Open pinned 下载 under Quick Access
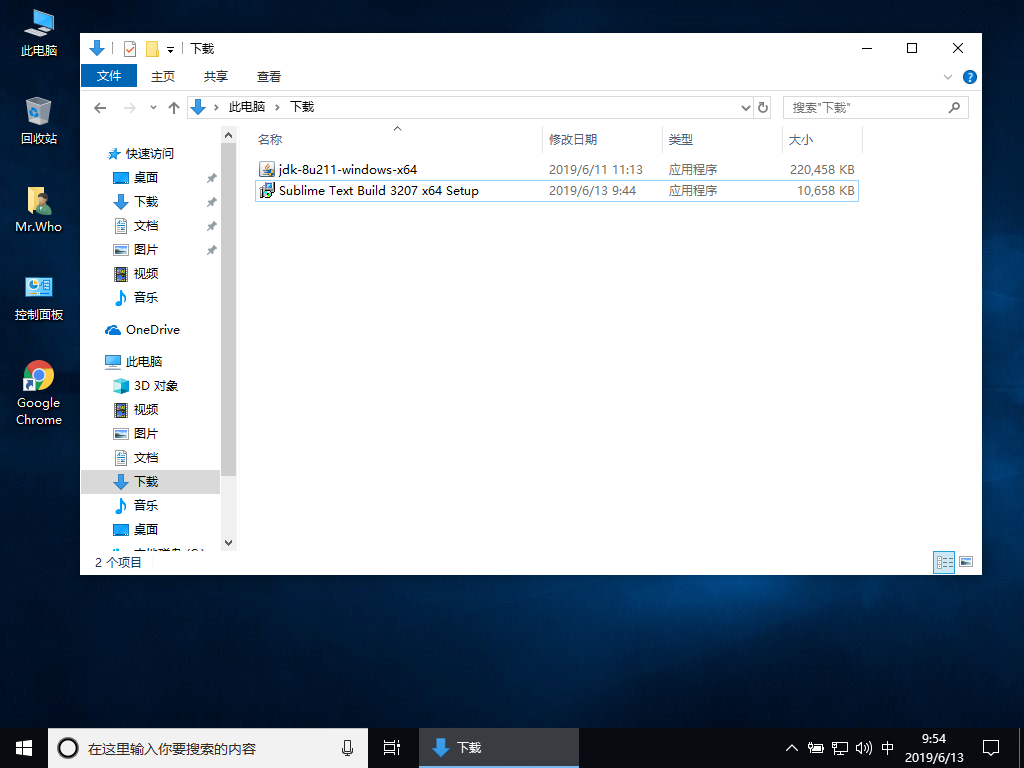Image resolution: width=1024 pixels, height=768 pixels. (x=146, y=202)
